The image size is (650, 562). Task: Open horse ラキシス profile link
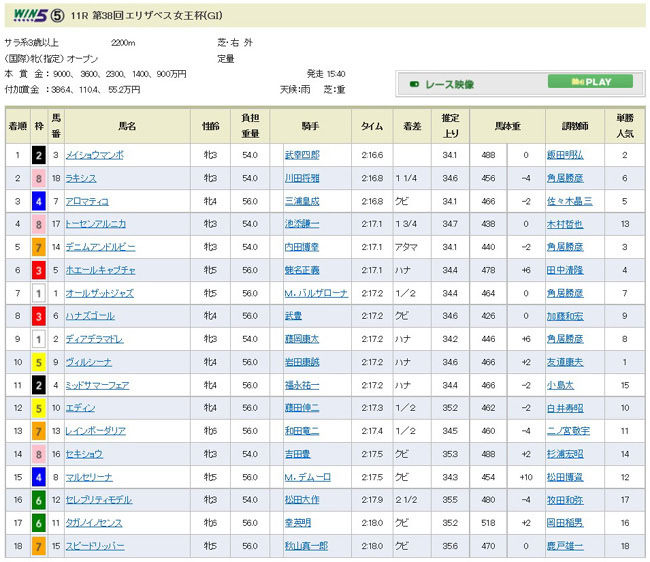81,178
